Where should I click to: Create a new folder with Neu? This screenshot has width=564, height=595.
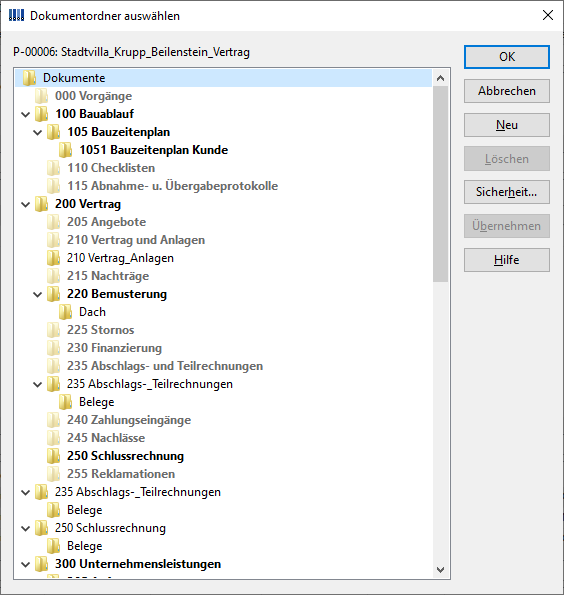point(507,125)
